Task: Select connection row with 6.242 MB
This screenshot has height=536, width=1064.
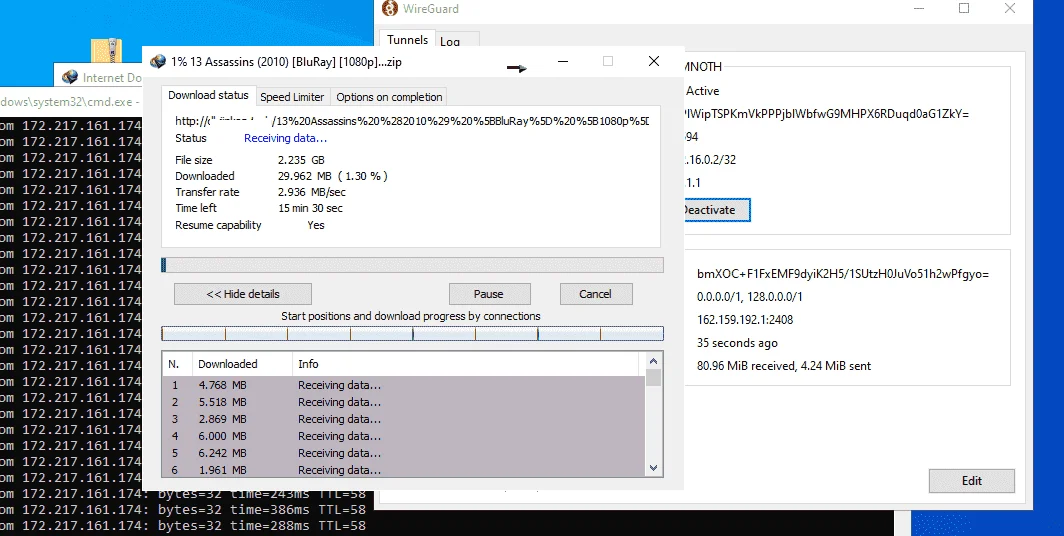Action: tap(404, 453)
